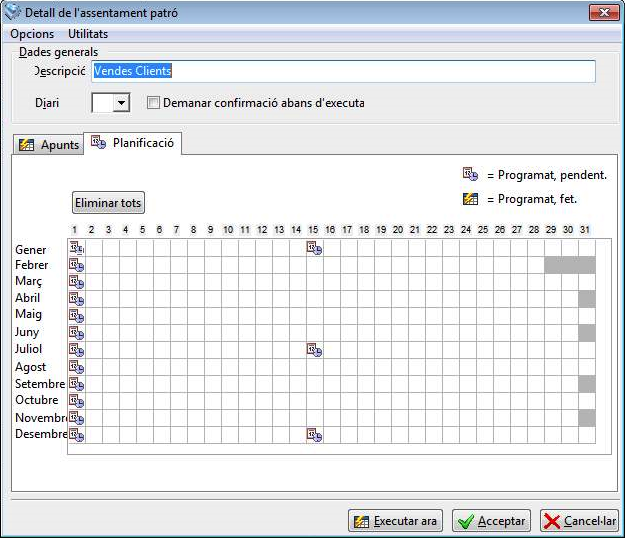Image resolution: width=625 pixels, height=538 pixels.
Task: Click the Març day 16 cell
Action: point(332,282)
